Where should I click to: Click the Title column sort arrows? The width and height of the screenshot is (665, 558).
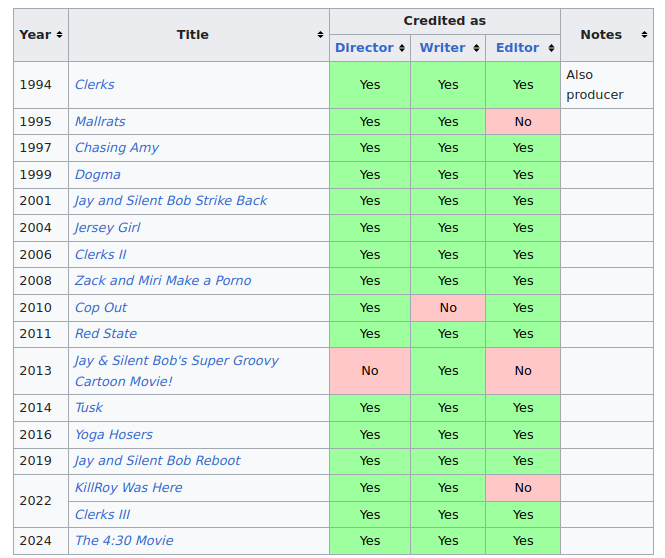[x=320, y=35]
